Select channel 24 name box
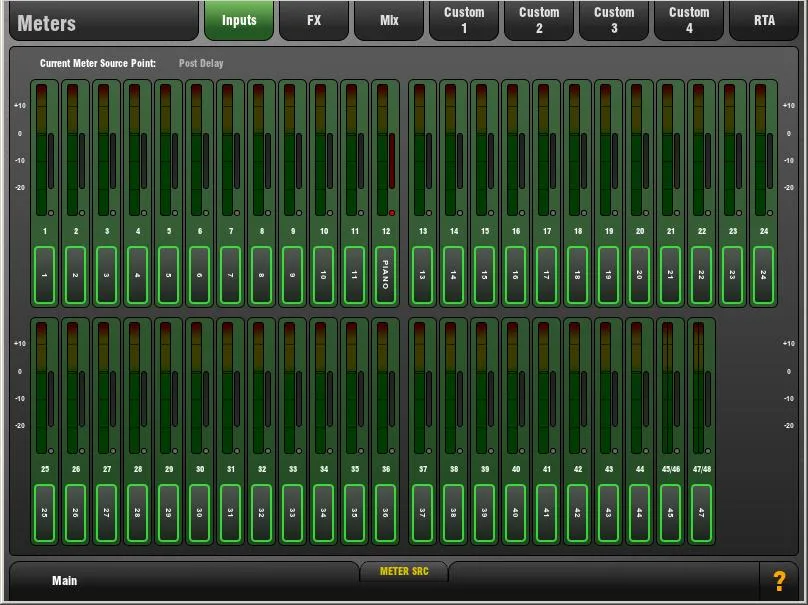The image size is (808, 605). tap(764, 275)
